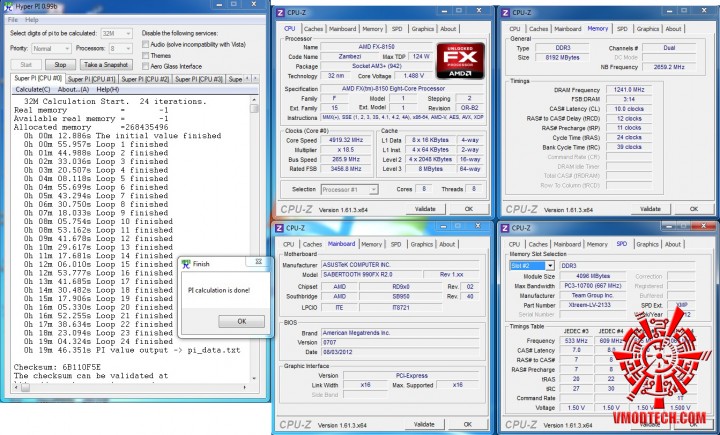Click Validate in CPU tab CPU-Z window
The width and height of the screenshot is (720, 435).
tap(425, 209)
